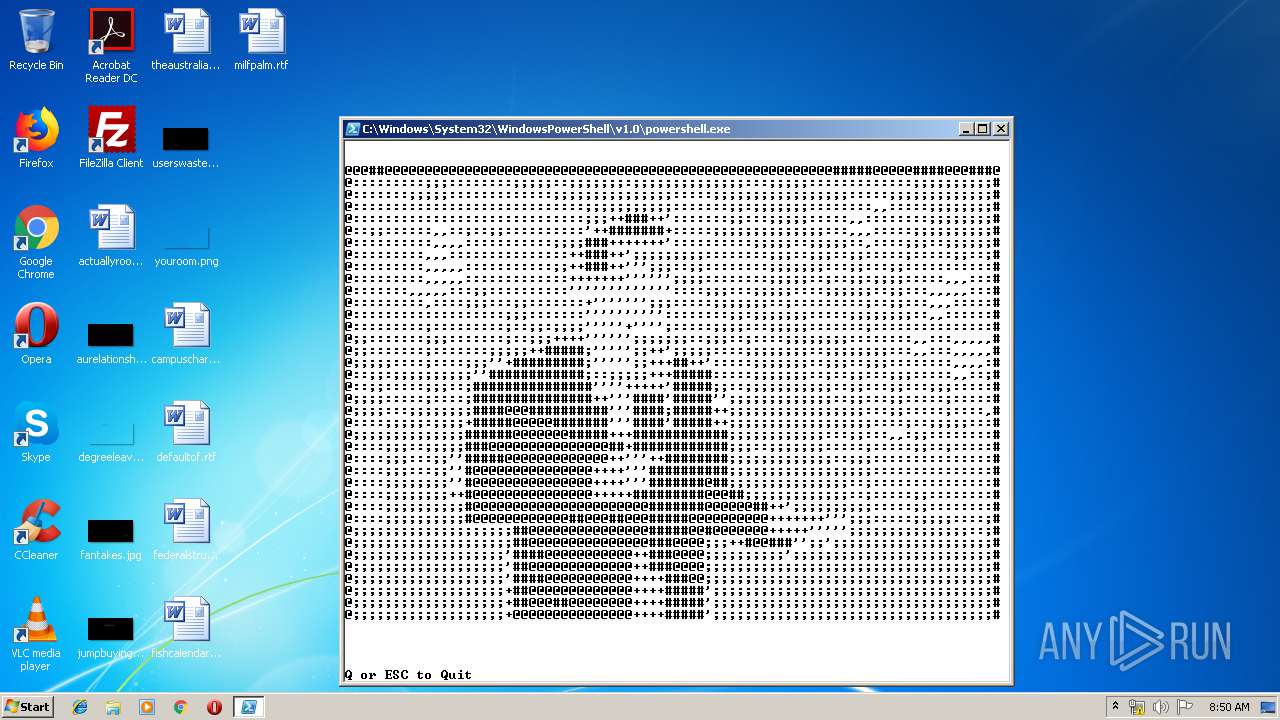Open fishcalendar Word document icon
The height and width of the screenshot is (720, 1280).
coord(186,628)
